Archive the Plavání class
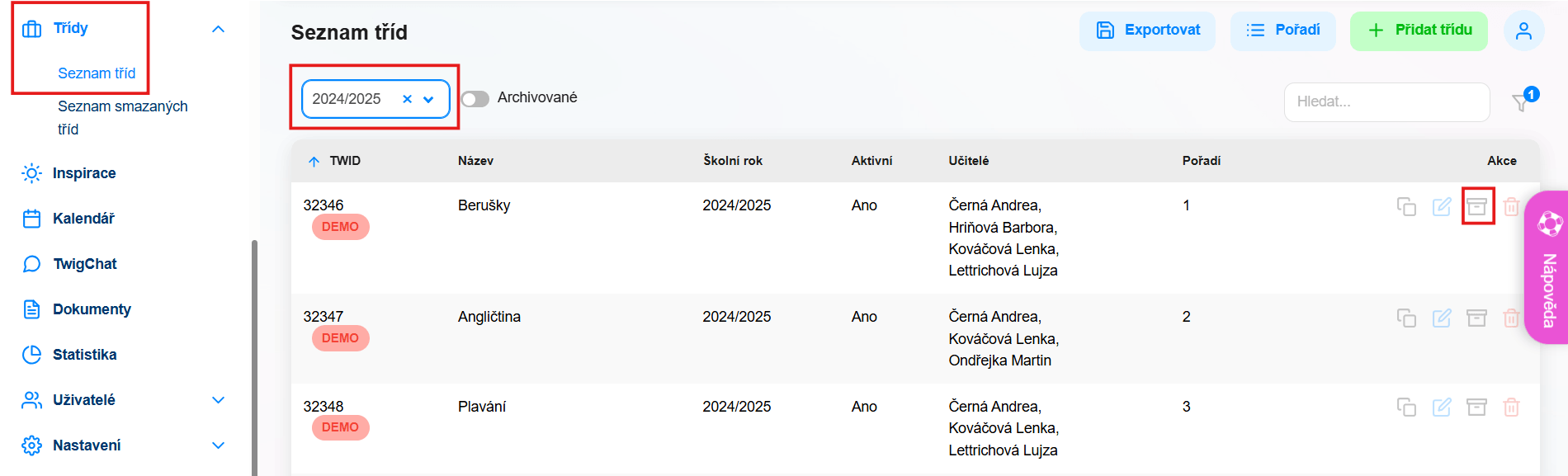The height and width of the screenshot is (476, 1568). click(x=1476, y=408)
